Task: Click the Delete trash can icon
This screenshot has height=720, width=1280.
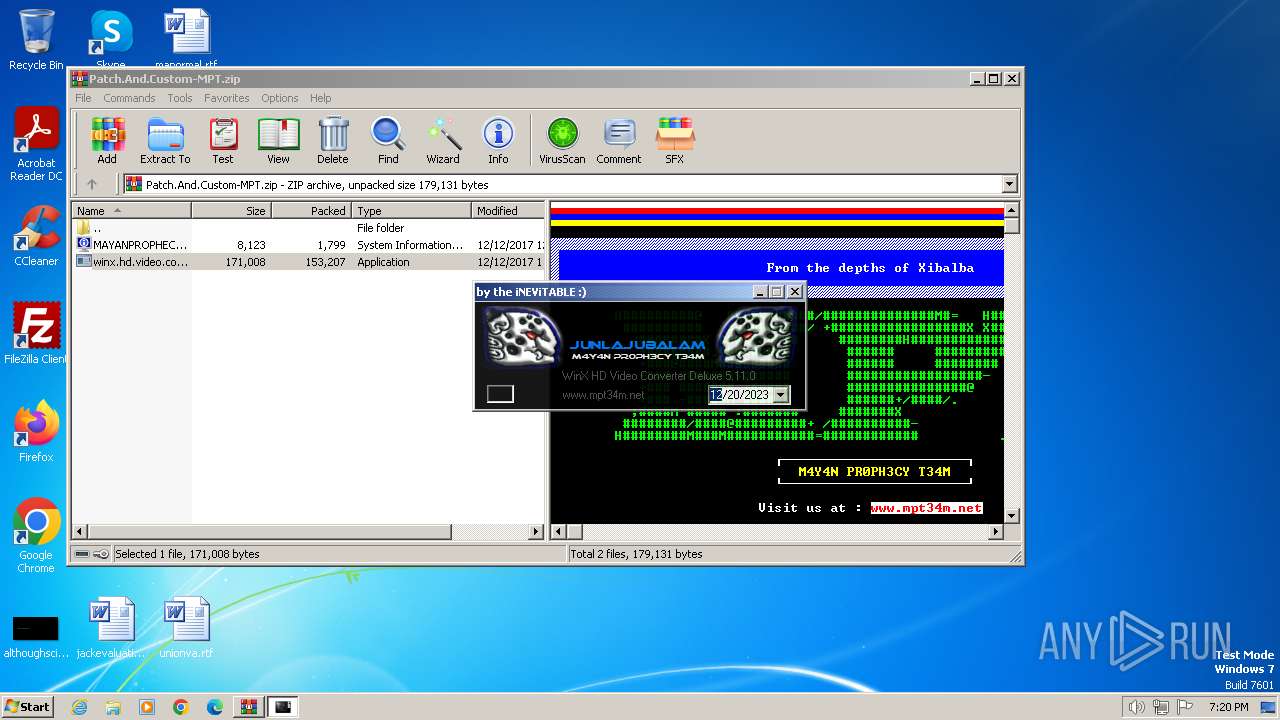Action: point(333,140)
